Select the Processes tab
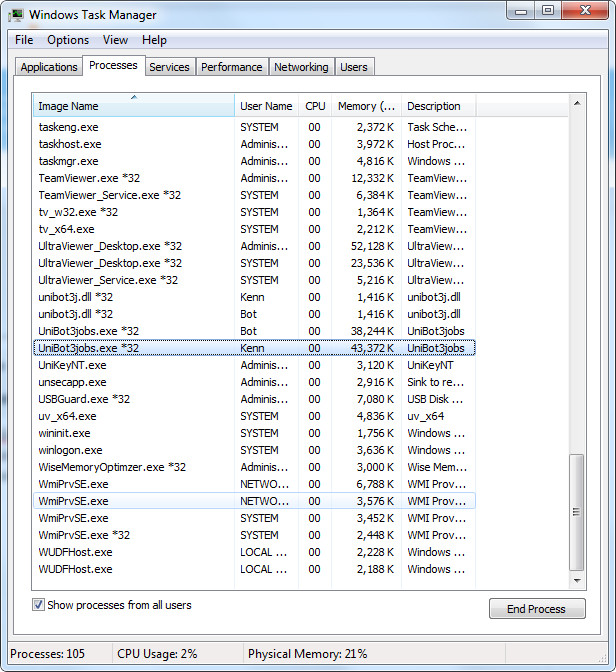 coord(114,66)
